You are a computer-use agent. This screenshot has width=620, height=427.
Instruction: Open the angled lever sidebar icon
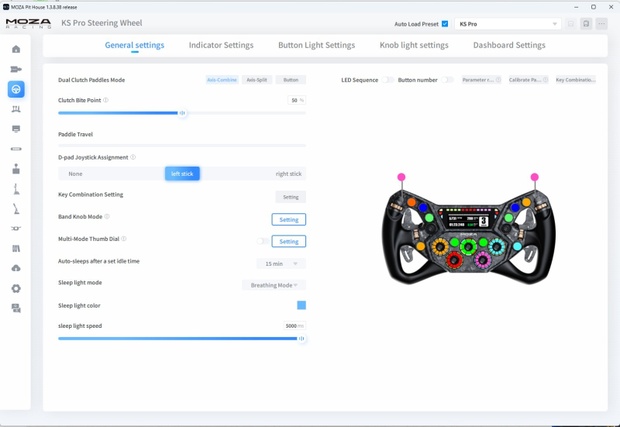pyautogui.click(x=16, y=209)
